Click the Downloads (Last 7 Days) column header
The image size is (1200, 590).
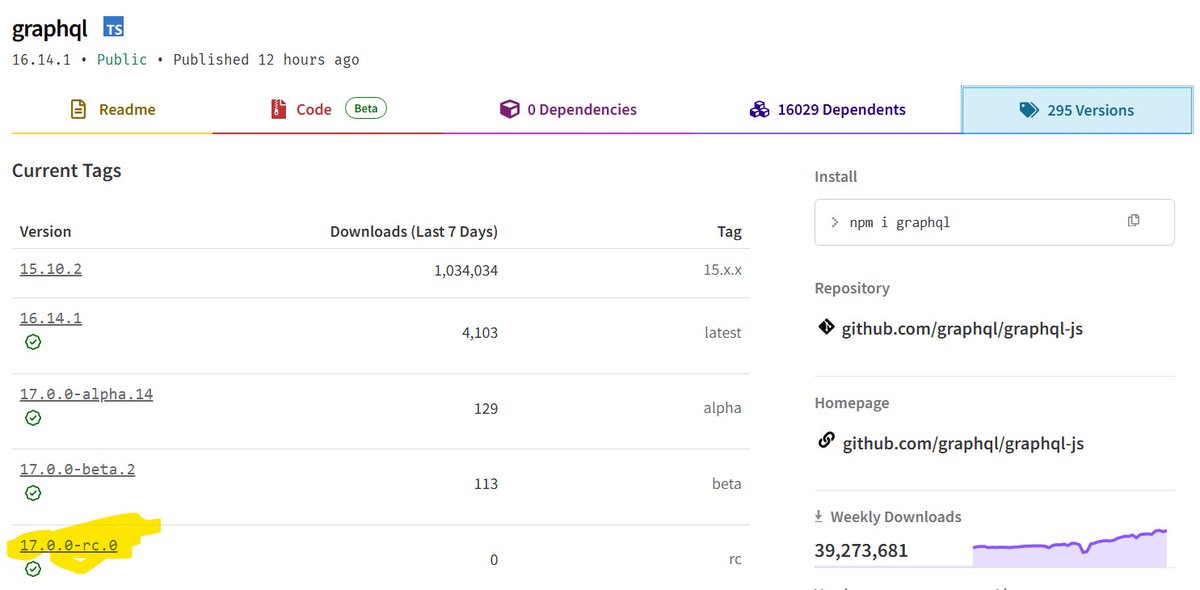pyautogui.click(x=414, y=231)
